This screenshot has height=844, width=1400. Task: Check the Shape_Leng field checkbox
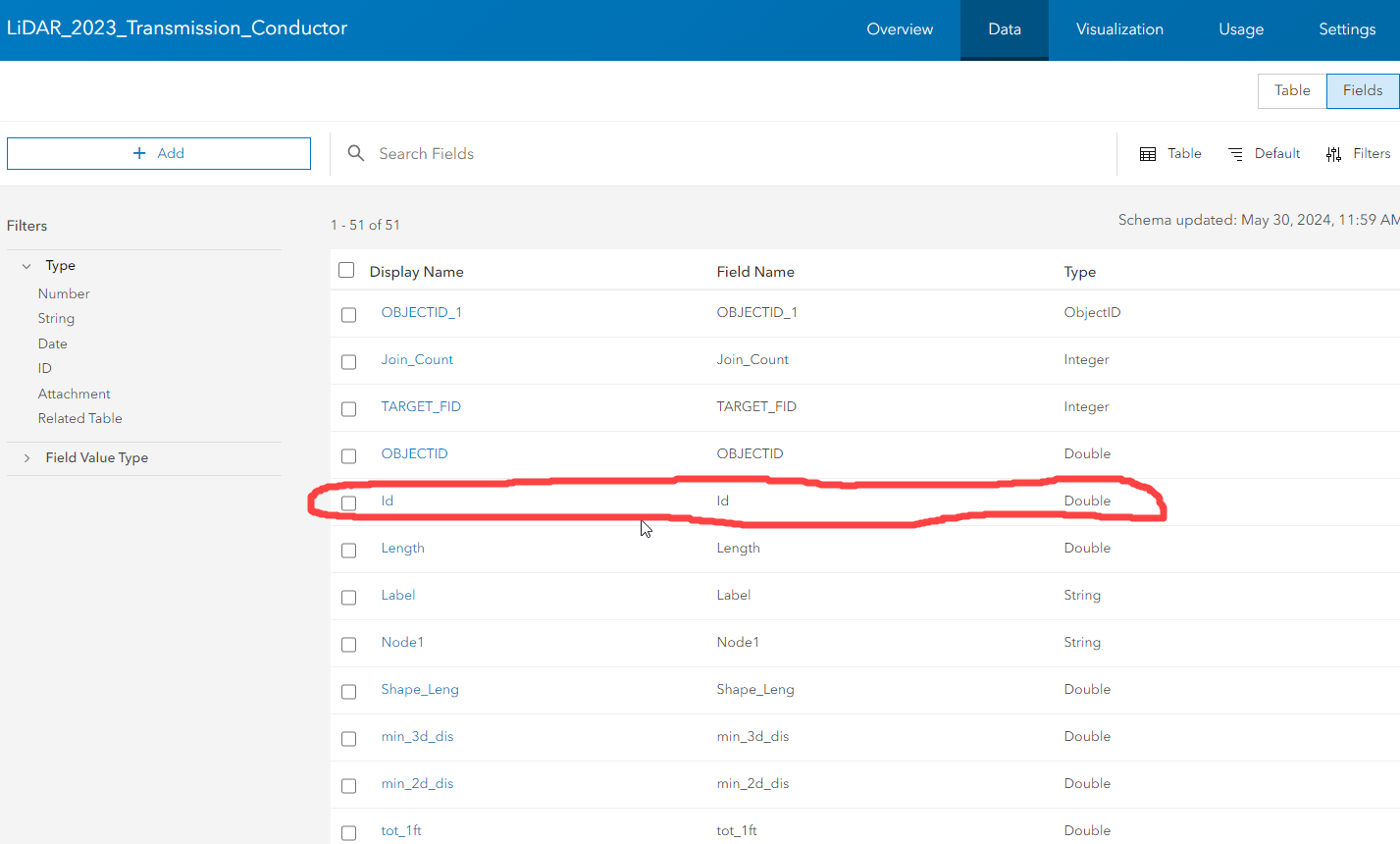348,691
